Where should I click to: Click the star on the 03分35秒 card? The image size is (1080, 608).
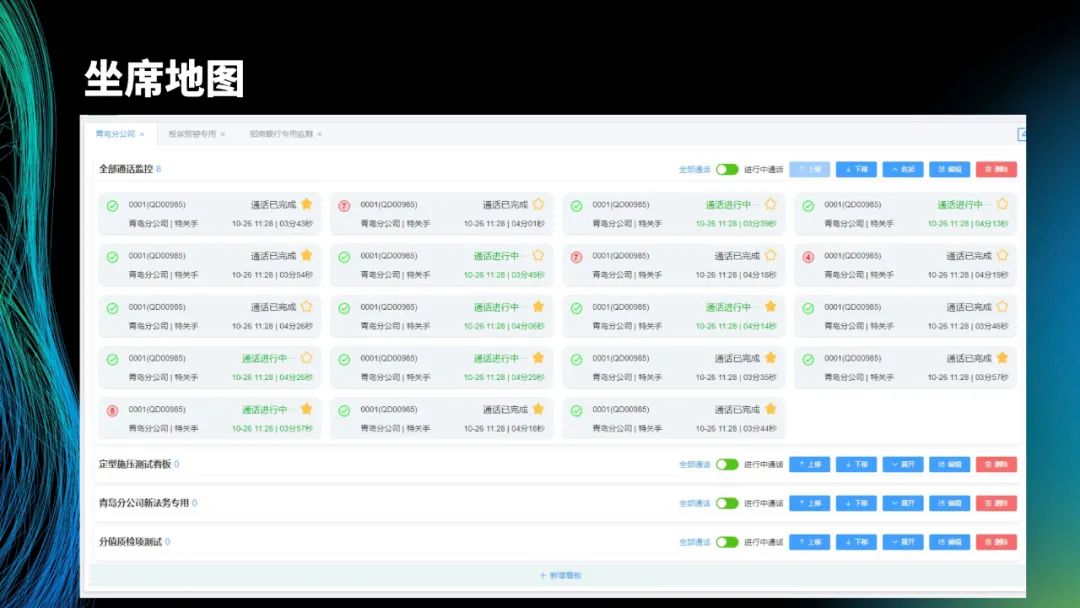pyautogui.click(x=770, y=358)
